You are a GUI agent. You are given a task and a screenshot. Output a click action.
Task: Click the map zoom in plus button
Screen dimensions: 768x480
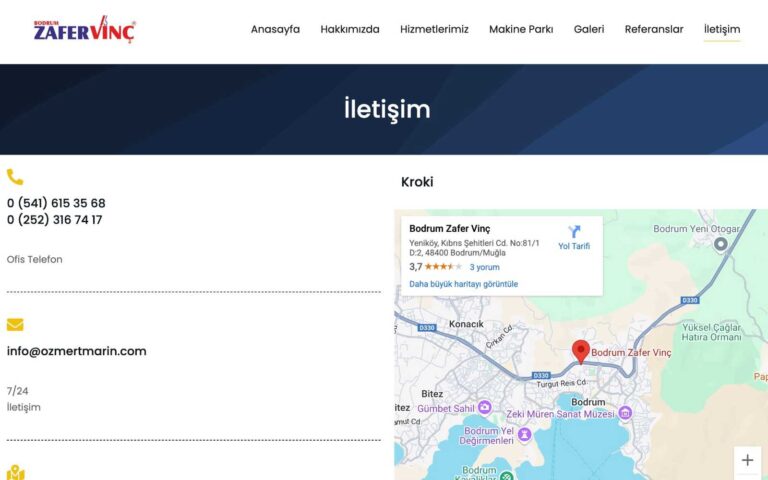[x=747, y=460]
